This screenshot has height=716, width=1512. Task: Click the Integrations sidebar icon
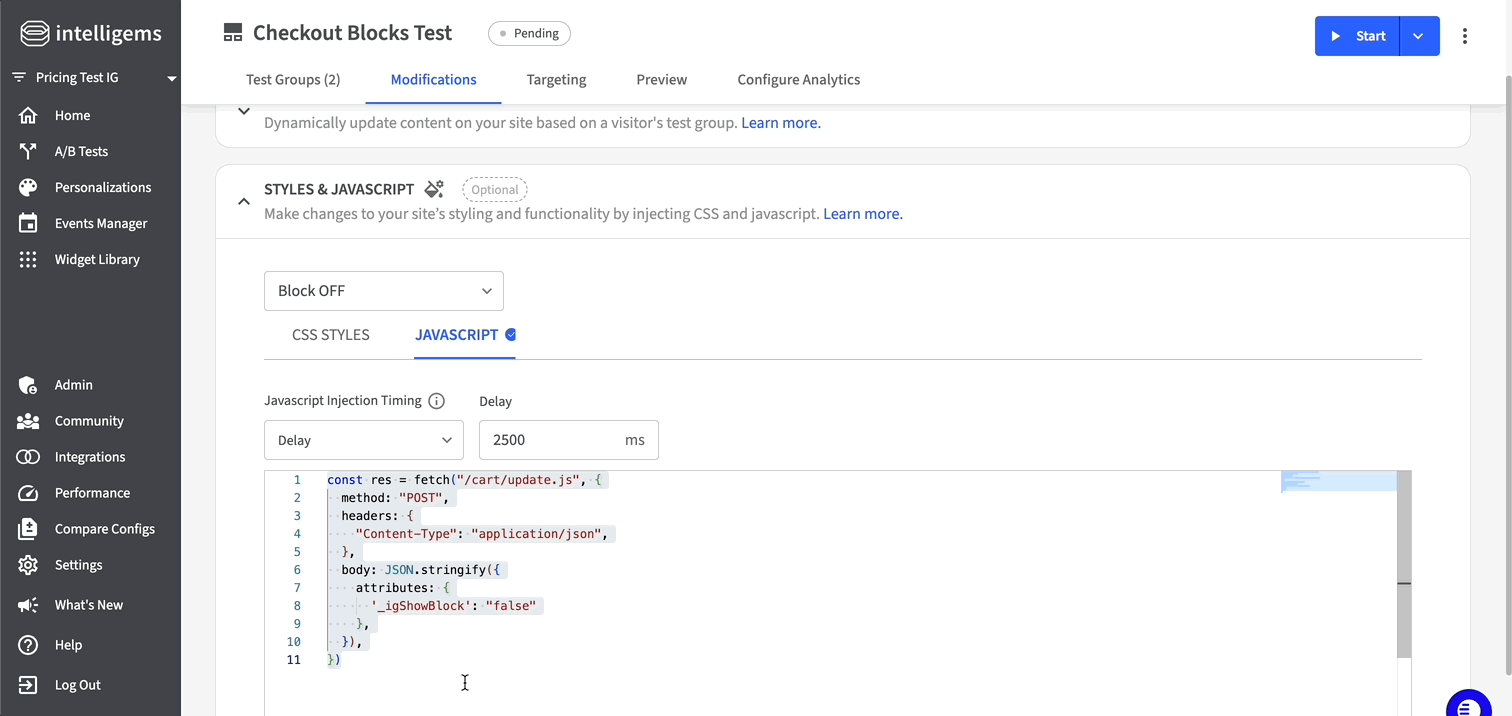(x=28, y=457)
